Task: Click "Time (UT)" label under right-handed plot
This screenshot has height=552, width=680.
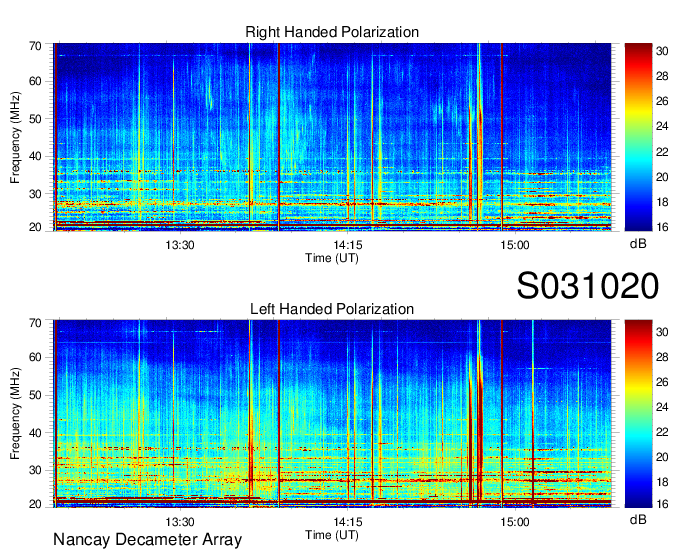Action: tap(332, 258)
